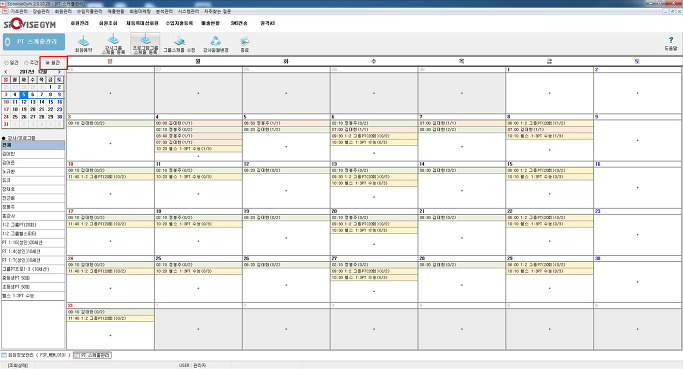The height and width of the screenshot is (369, 683).
Task: Switch to the 회원정보관리 bottom tab
Action: (36, 355)
